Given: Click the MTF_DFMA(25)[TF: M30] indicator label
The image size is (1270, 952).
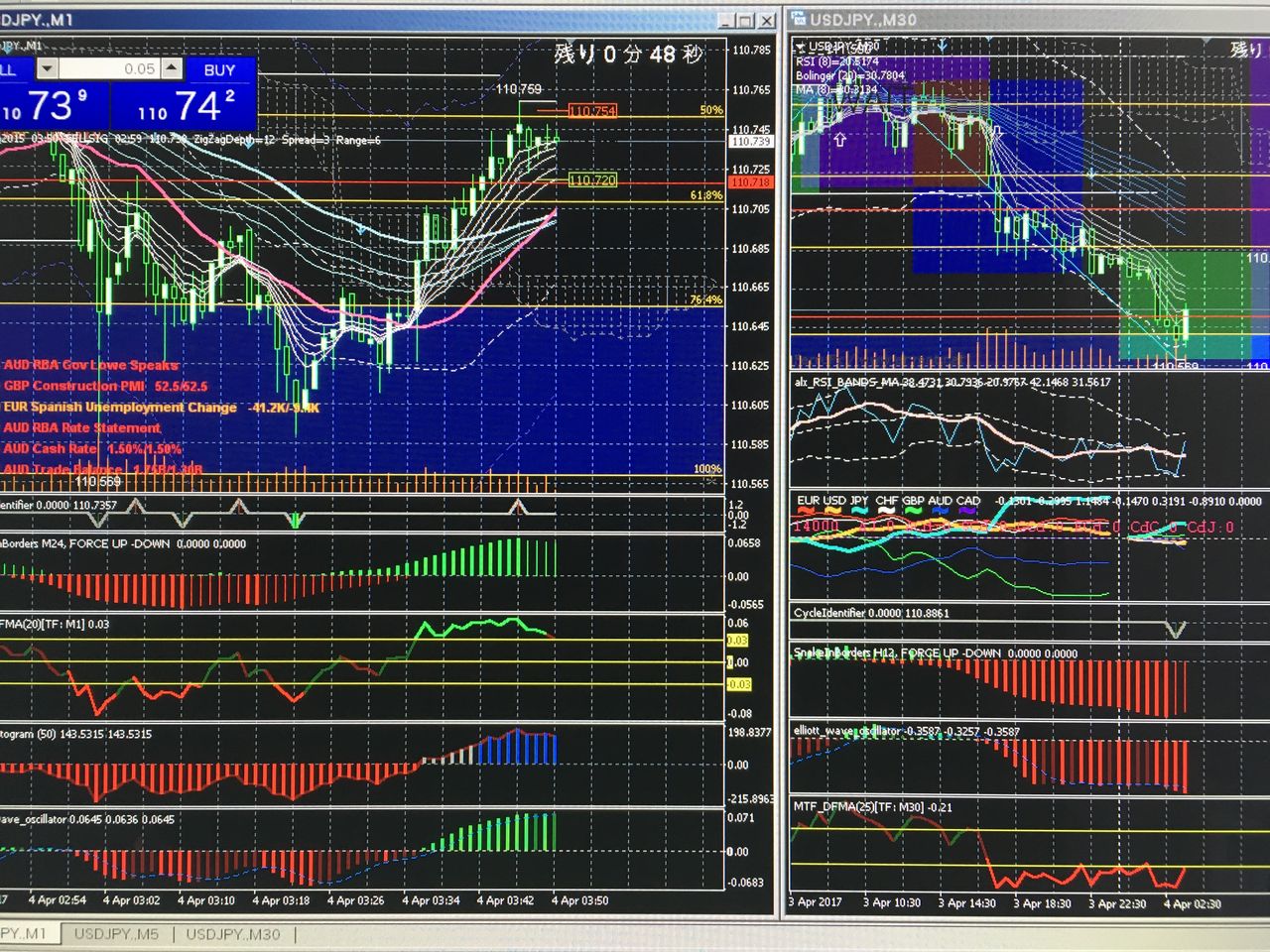Looking at the screenshot, I should click(x=873, y=808).
